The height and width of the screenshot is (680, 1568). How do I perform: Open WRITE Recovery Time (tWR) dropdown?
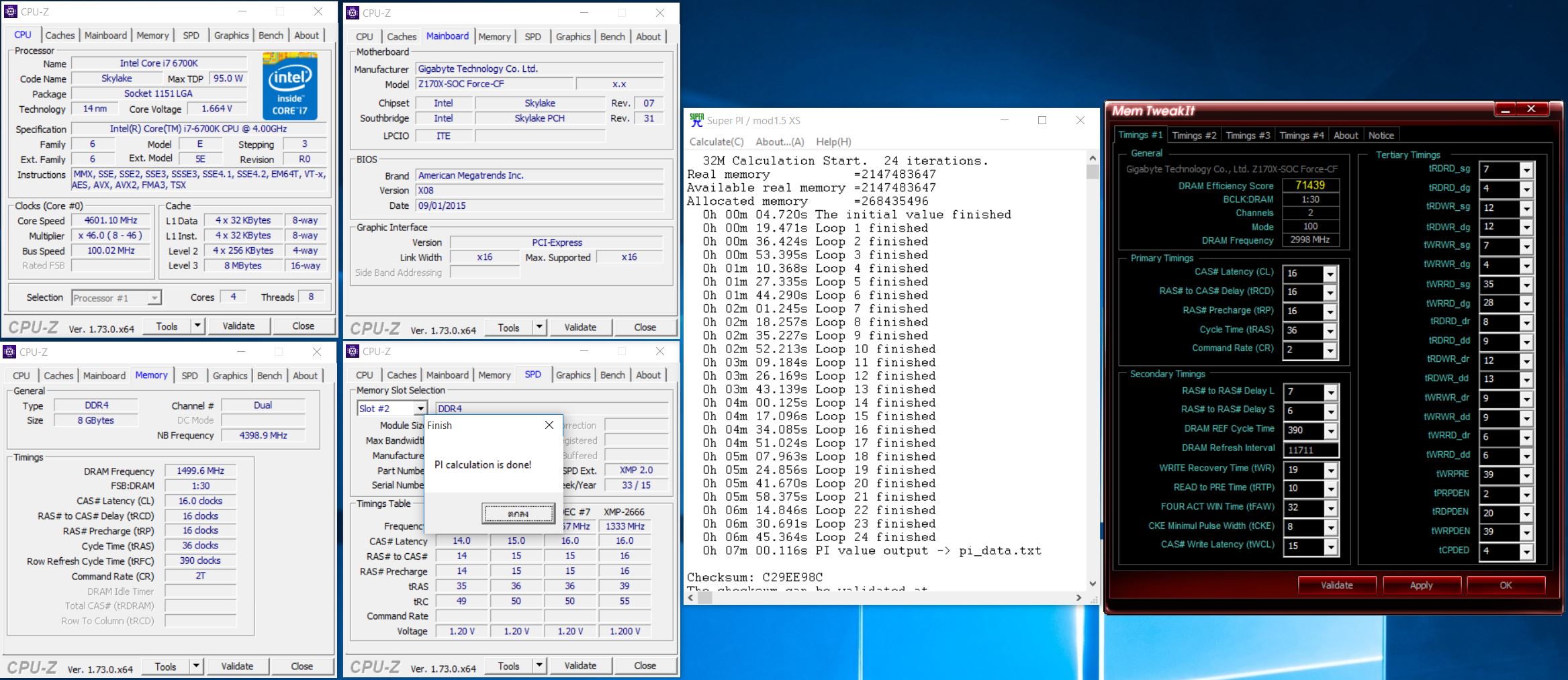(x=1330, y=470)
